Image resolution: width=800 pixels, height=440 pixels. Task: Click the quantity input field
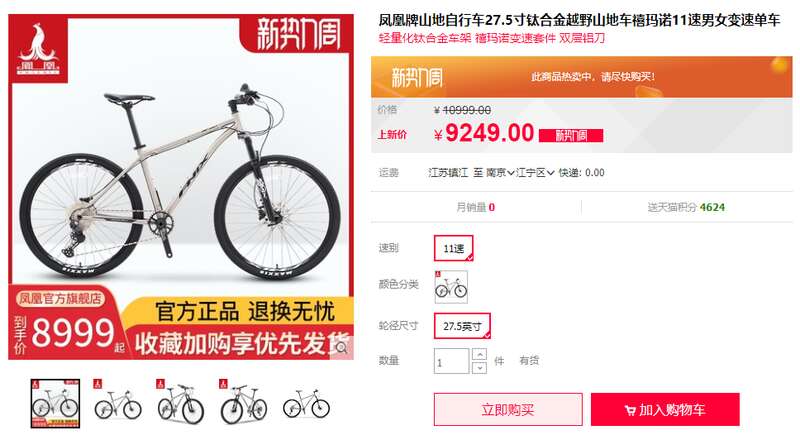(x=451, y=361)
